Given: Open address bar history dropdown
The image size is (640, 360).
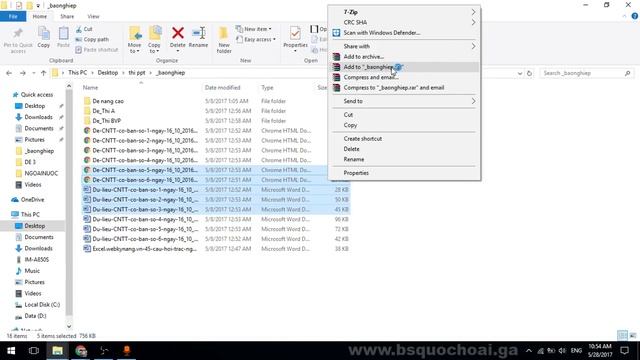Looking at the screenshot, I should [x=520, y=73].
